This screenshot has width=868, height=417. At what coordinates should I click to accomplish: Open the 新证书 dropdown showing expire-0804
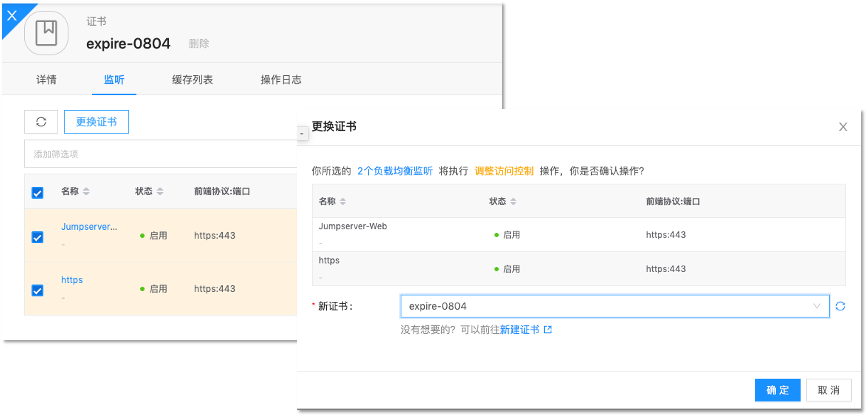click(x=614, y=306)
